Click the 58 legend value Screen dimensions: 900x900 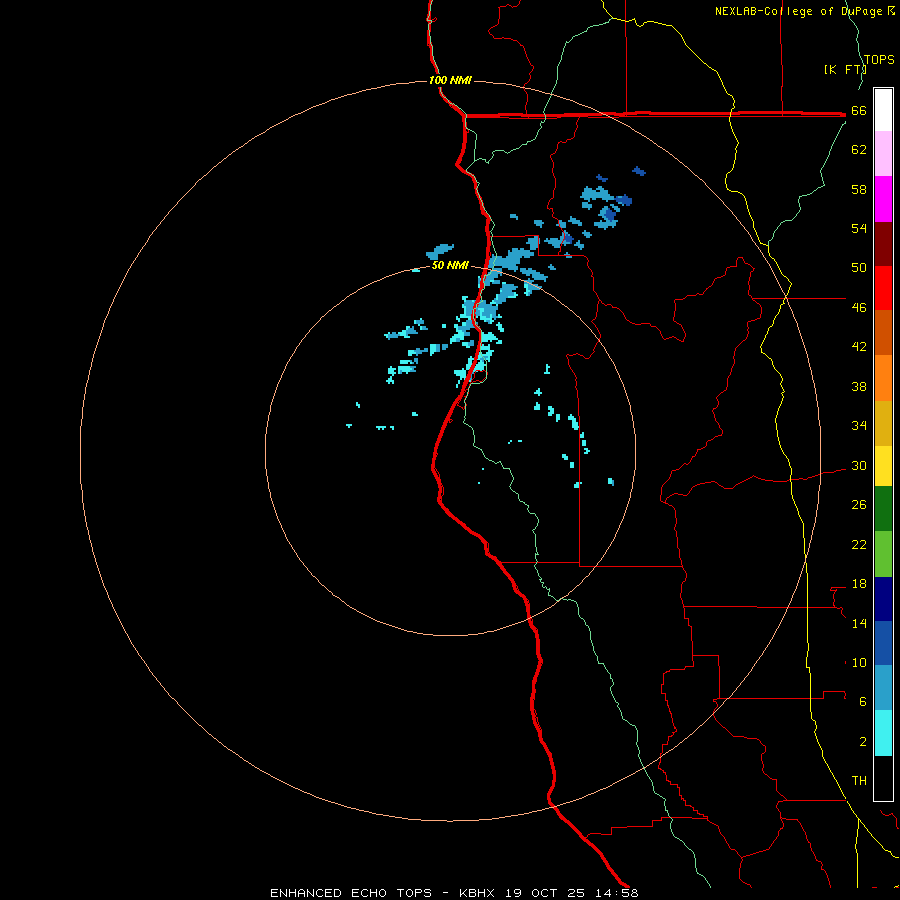pyautogui.click(x=859, y=189)
